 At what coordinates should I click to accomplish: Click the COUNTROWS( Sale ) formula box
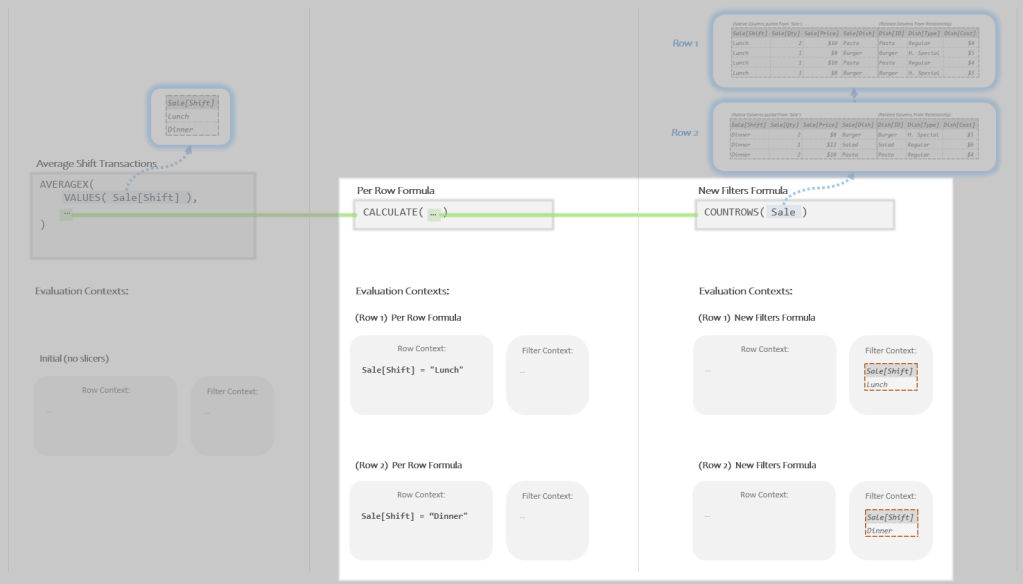pos(794,214)
